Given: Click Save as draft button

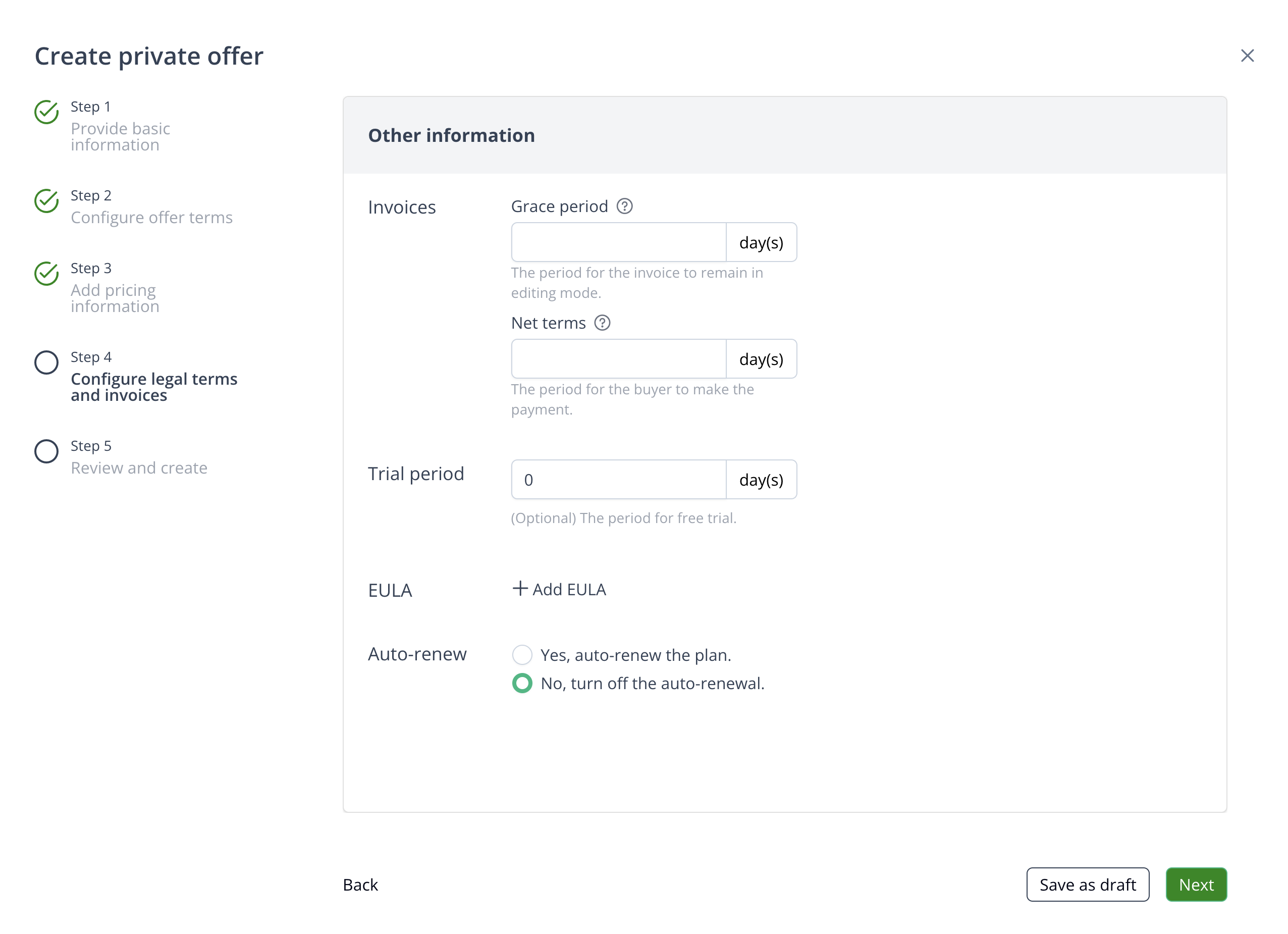Looking at the screenshot, I should click(x=1087, y=885).
